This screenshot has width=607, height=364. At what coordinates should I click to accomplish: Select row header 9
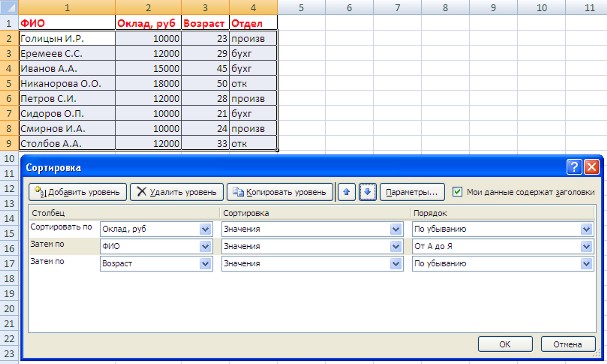[9, 143]
